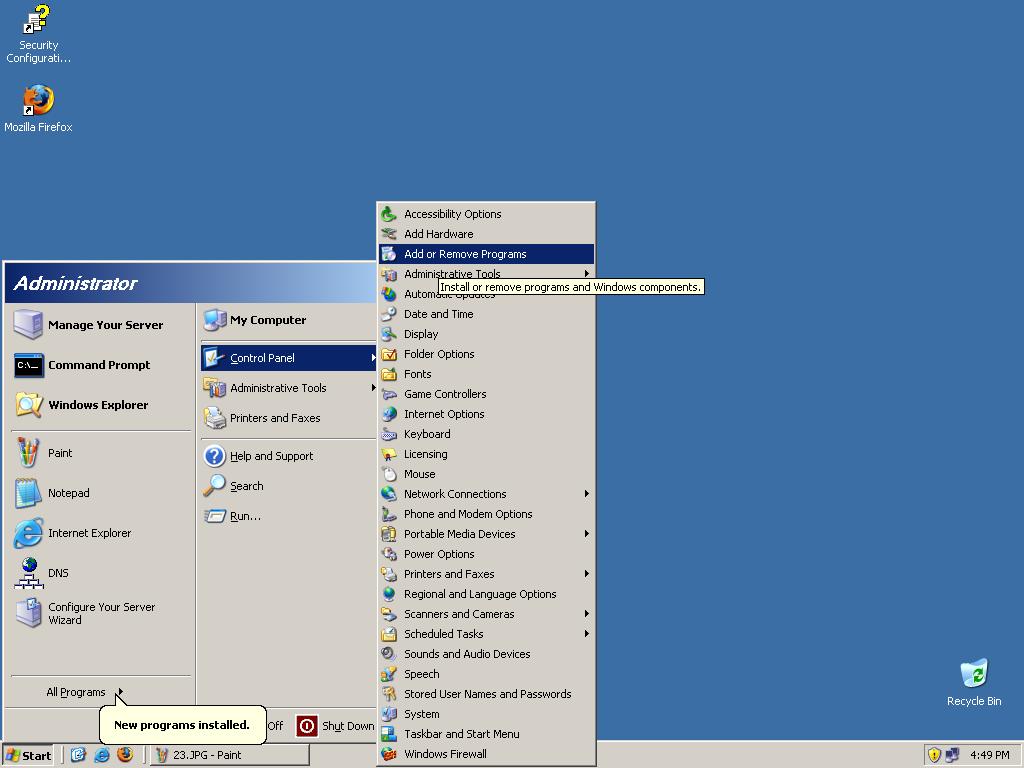Open Help and Support icon
The height and width of the screenshot is (768, 1024).
coord(214,456)
